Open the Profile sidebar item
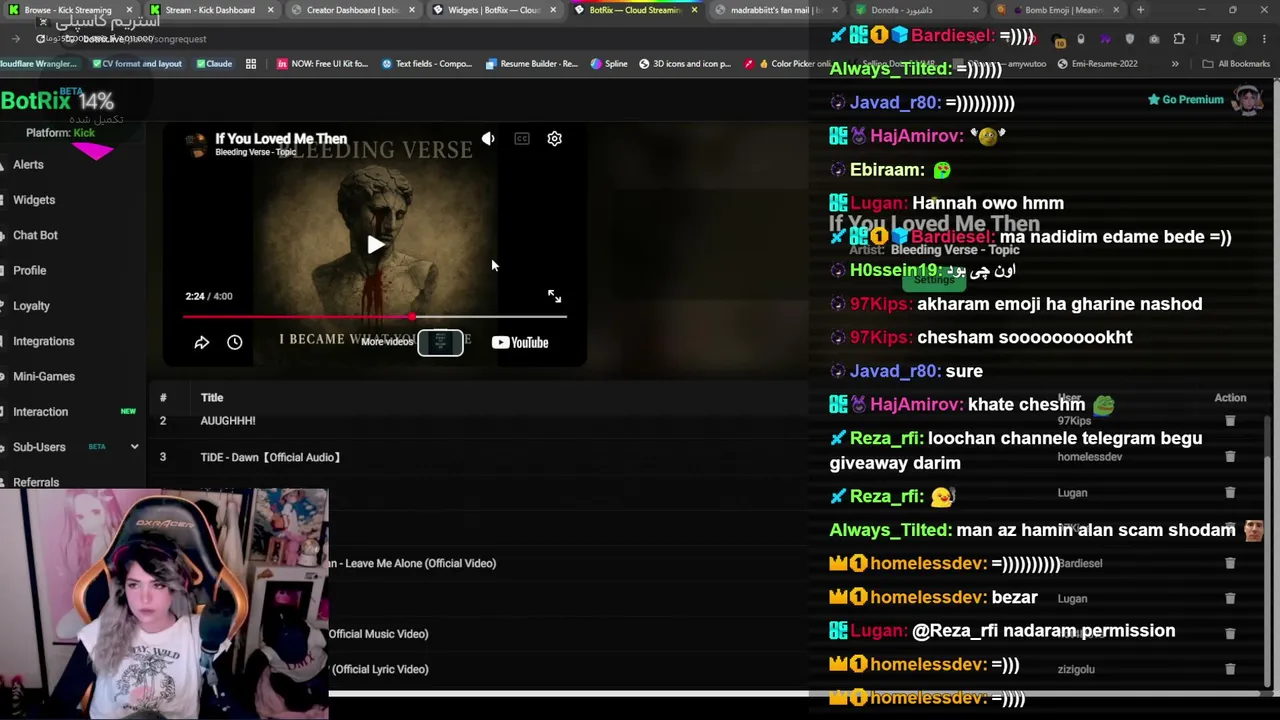Viewport: 1280px width, 720px height. tap(30, 270)
